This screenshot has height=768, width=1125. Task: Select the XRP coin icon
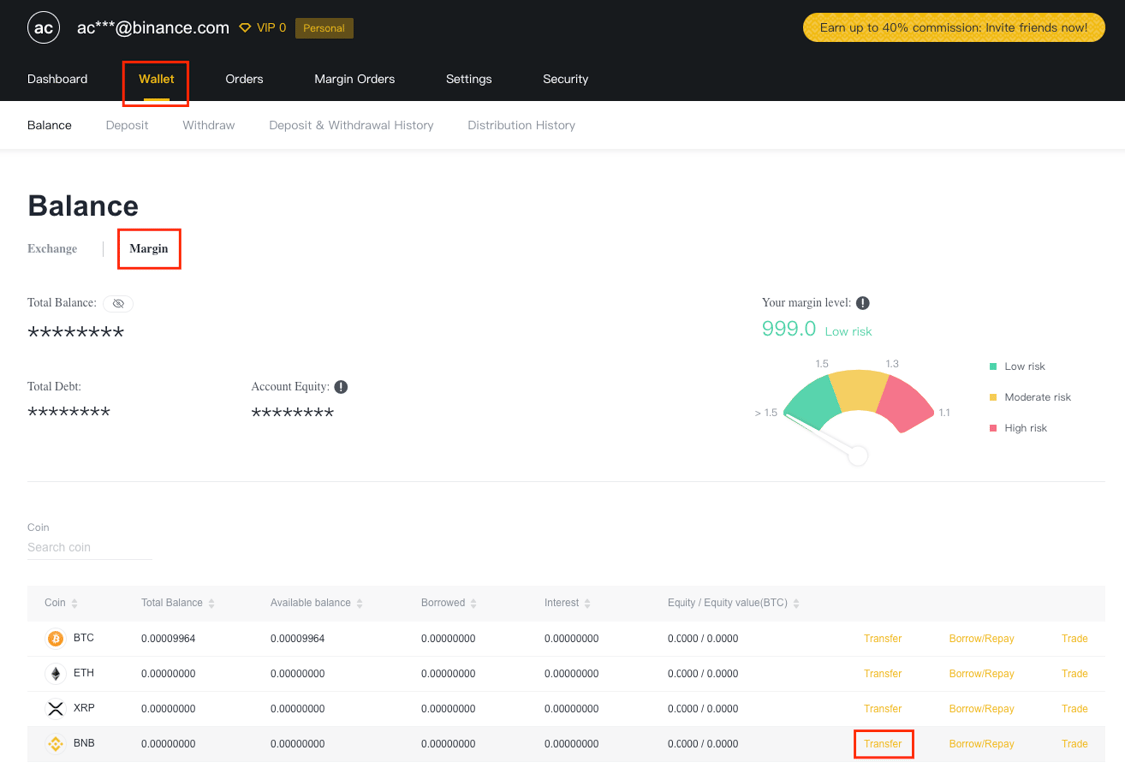coord(56,708)
